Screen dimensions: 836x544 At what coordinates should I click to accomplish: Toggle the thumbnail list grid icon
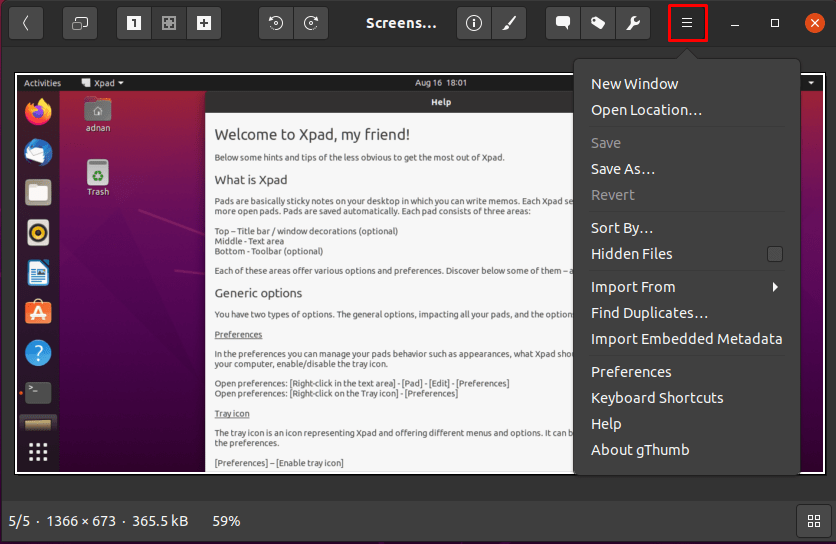pos(814,521)
